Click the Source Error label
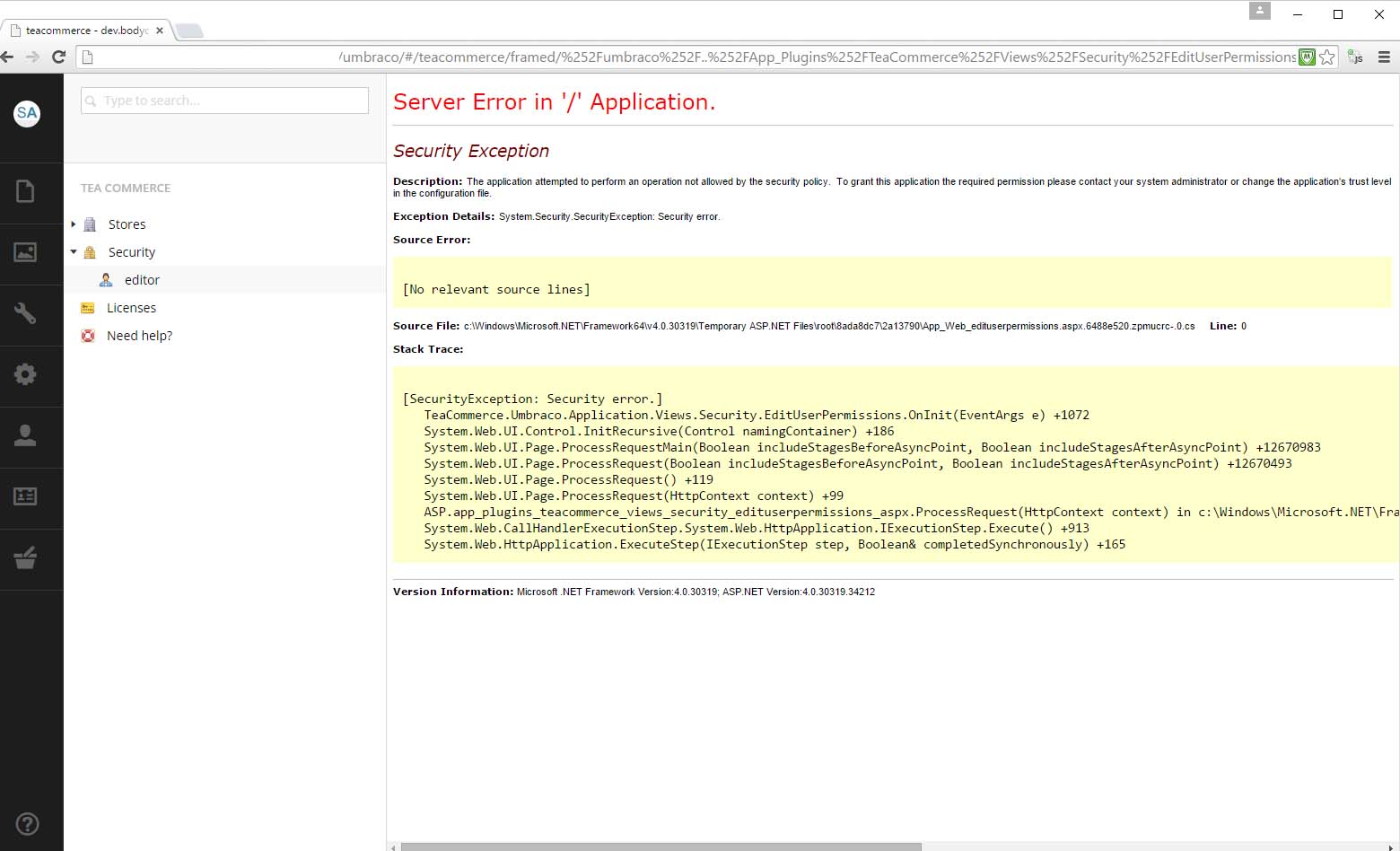Image resolution: width=1400 pixels, height=851 pixels. click(x=432, y=240)
